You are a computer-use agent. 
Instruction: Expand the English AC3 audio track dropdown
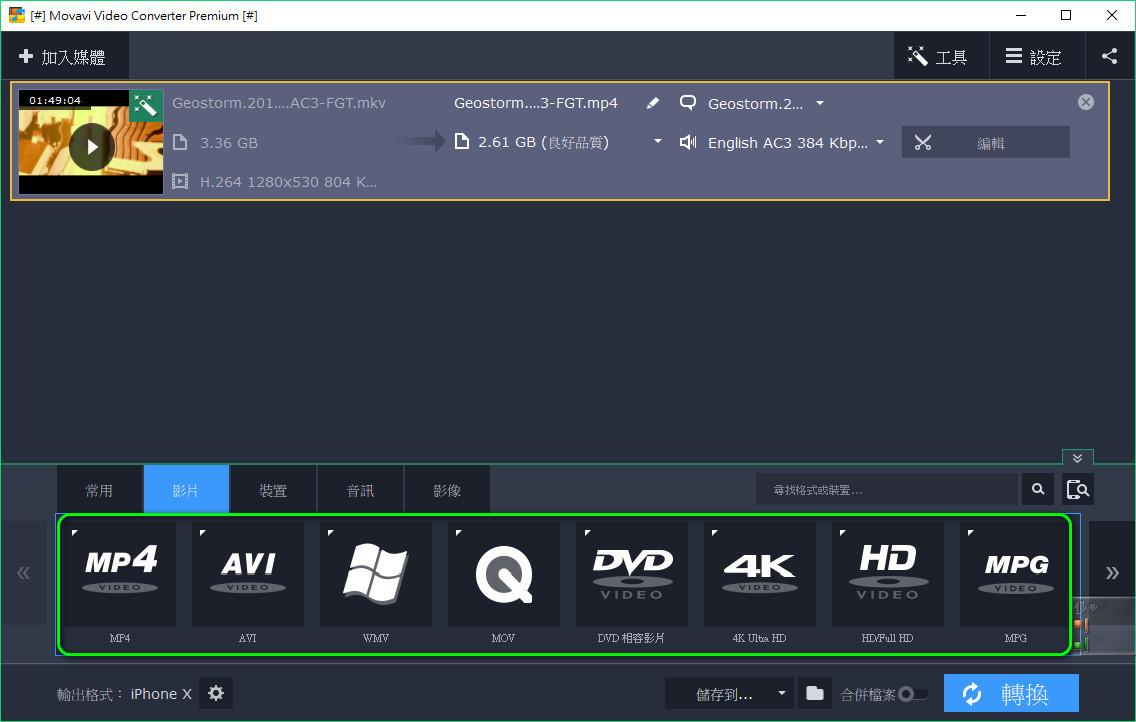(x=880, y=142)
